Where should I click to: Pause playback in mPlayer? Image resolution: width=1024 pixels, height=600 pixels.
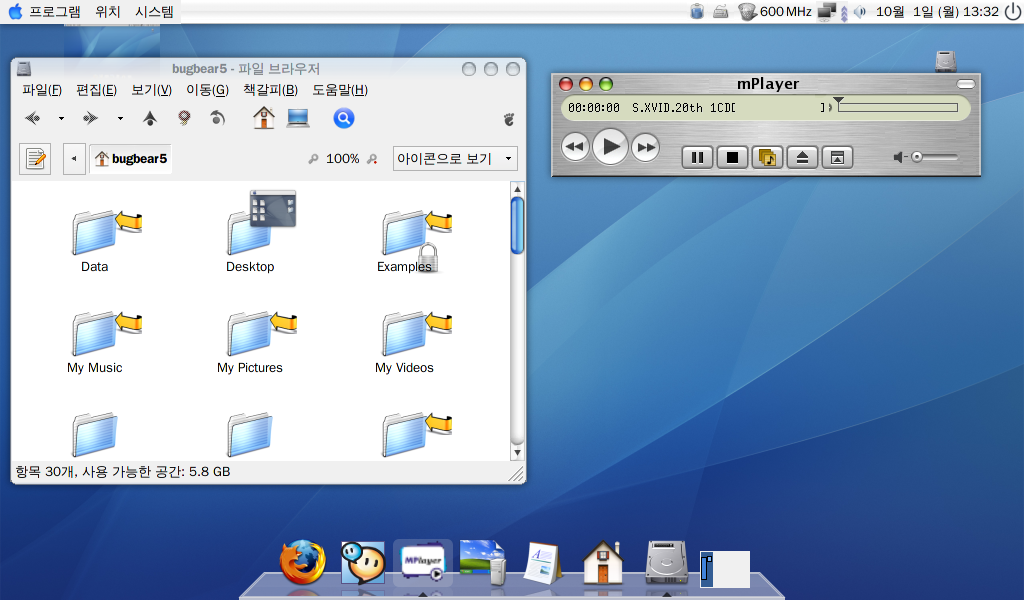pyautogui.click(x=697, y=157)
